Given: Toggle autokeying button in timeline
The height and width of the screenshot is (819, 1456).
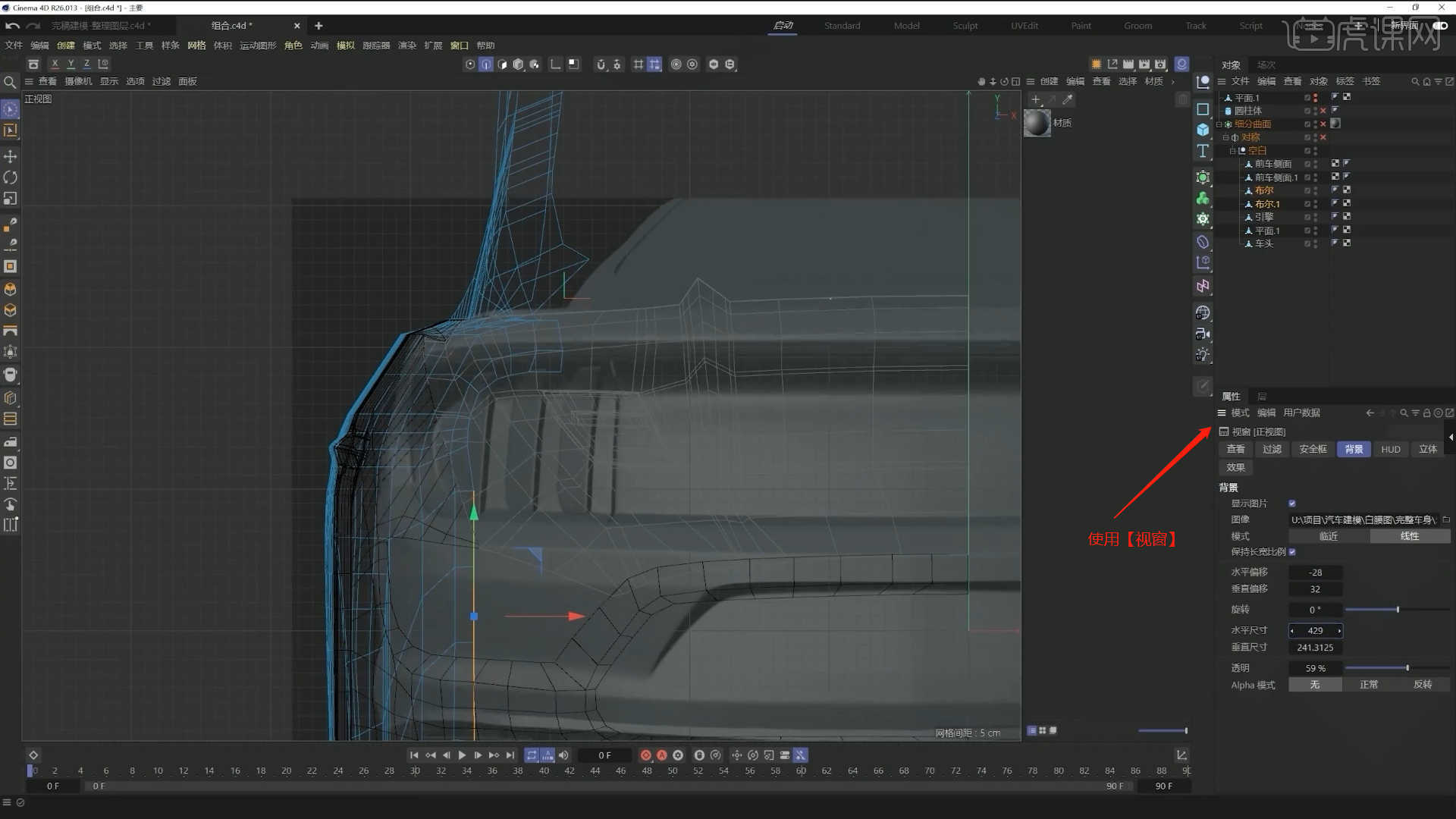Looking at the screenshot, I should tap(662, 755).
